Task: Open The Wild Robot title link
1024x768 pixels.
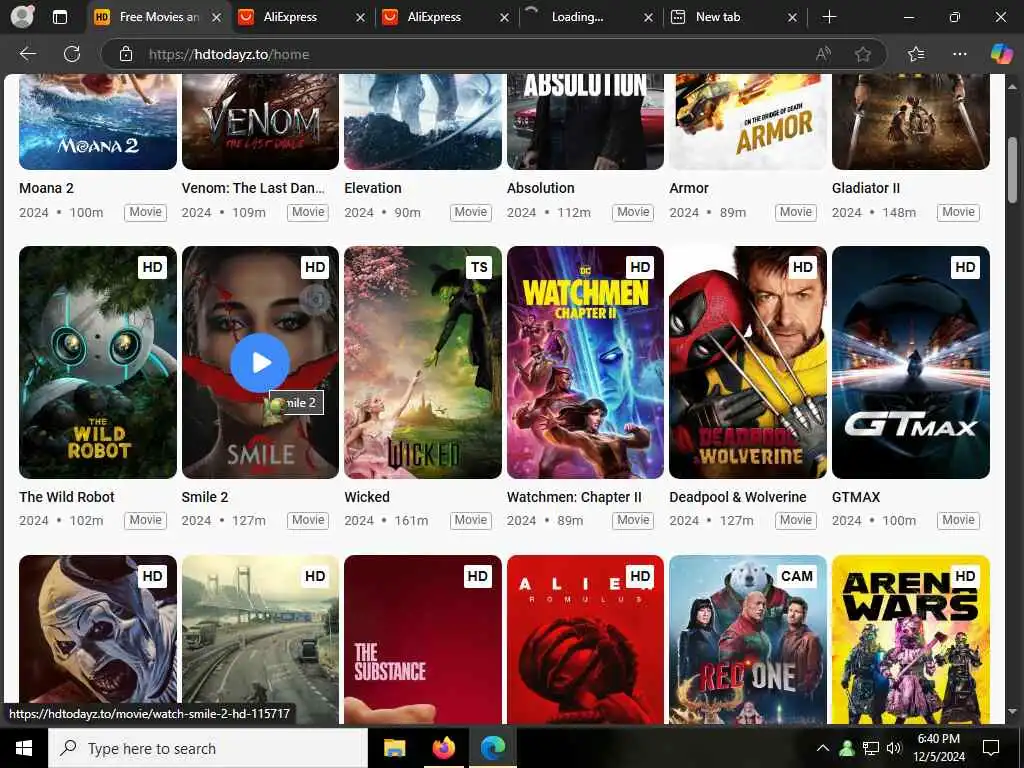Action: tap(67, 497)
